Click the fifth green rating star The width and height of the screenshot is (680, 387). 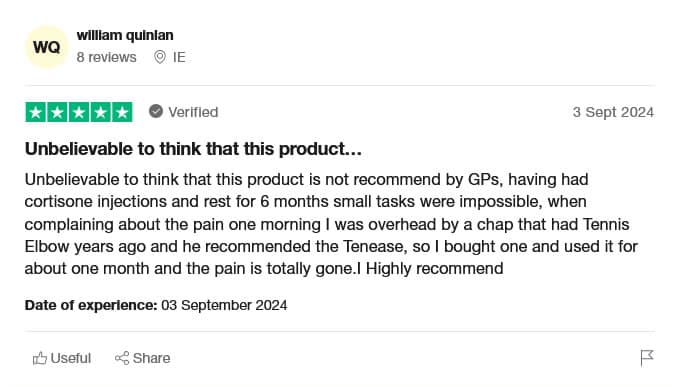click(x=122, y=112)
